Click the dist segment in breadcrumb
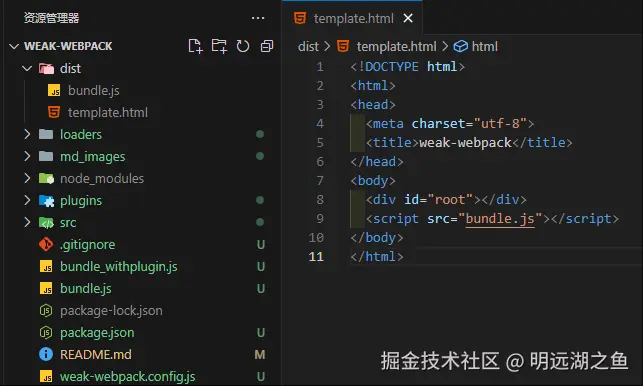The height and width of the screenshot is (386, 643). [308, 46]
